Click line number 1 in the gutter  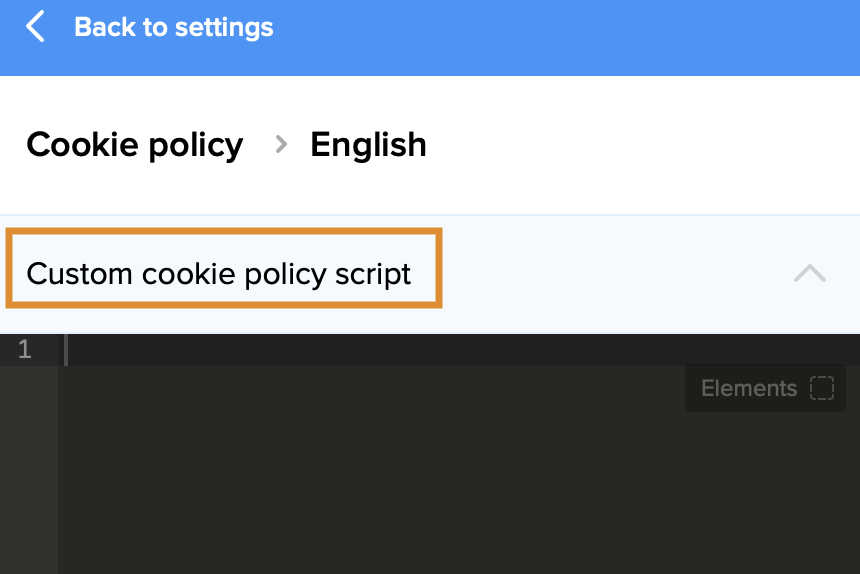click(x=24, y=350)
